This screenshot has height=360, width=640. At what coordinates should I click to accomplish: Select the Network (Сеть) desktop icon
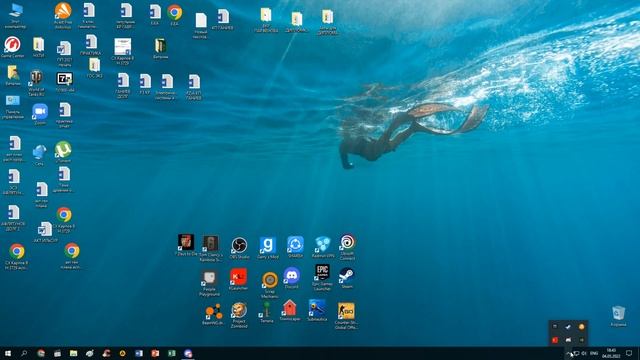point(39,155)
